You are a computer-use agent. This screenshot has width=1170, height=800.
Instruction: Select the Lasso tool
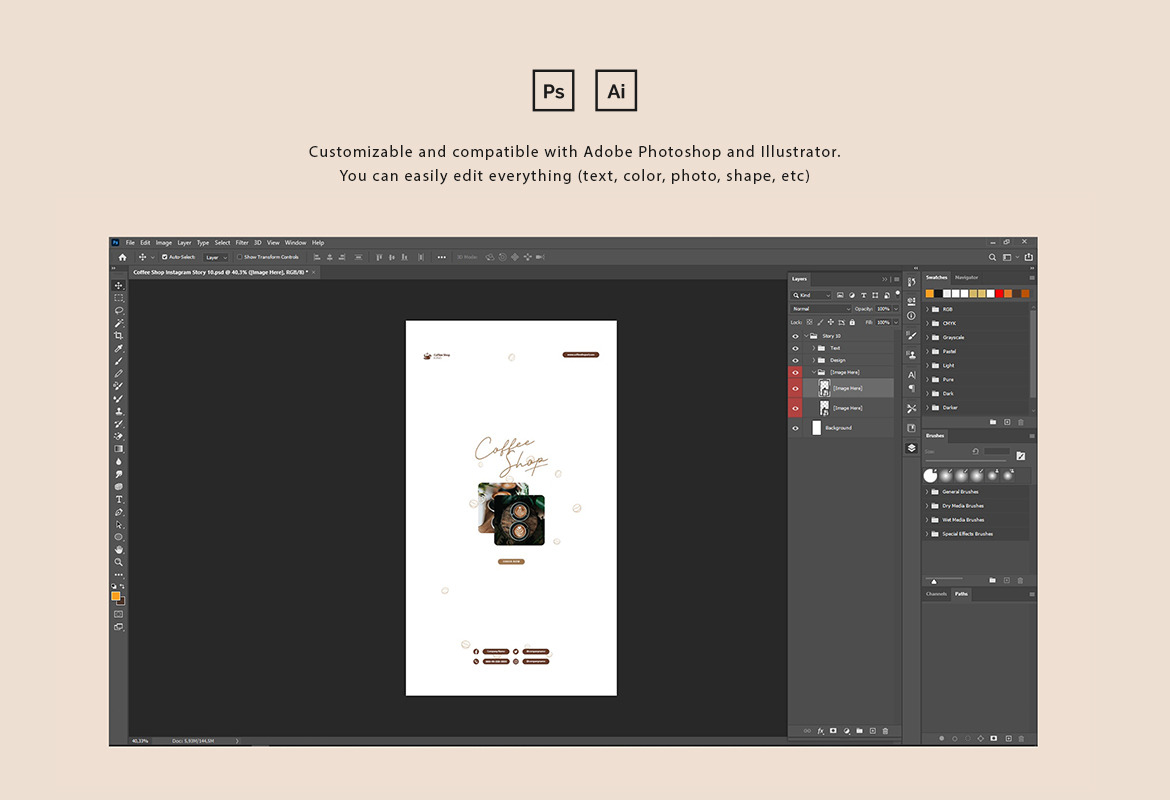point(119,310)
